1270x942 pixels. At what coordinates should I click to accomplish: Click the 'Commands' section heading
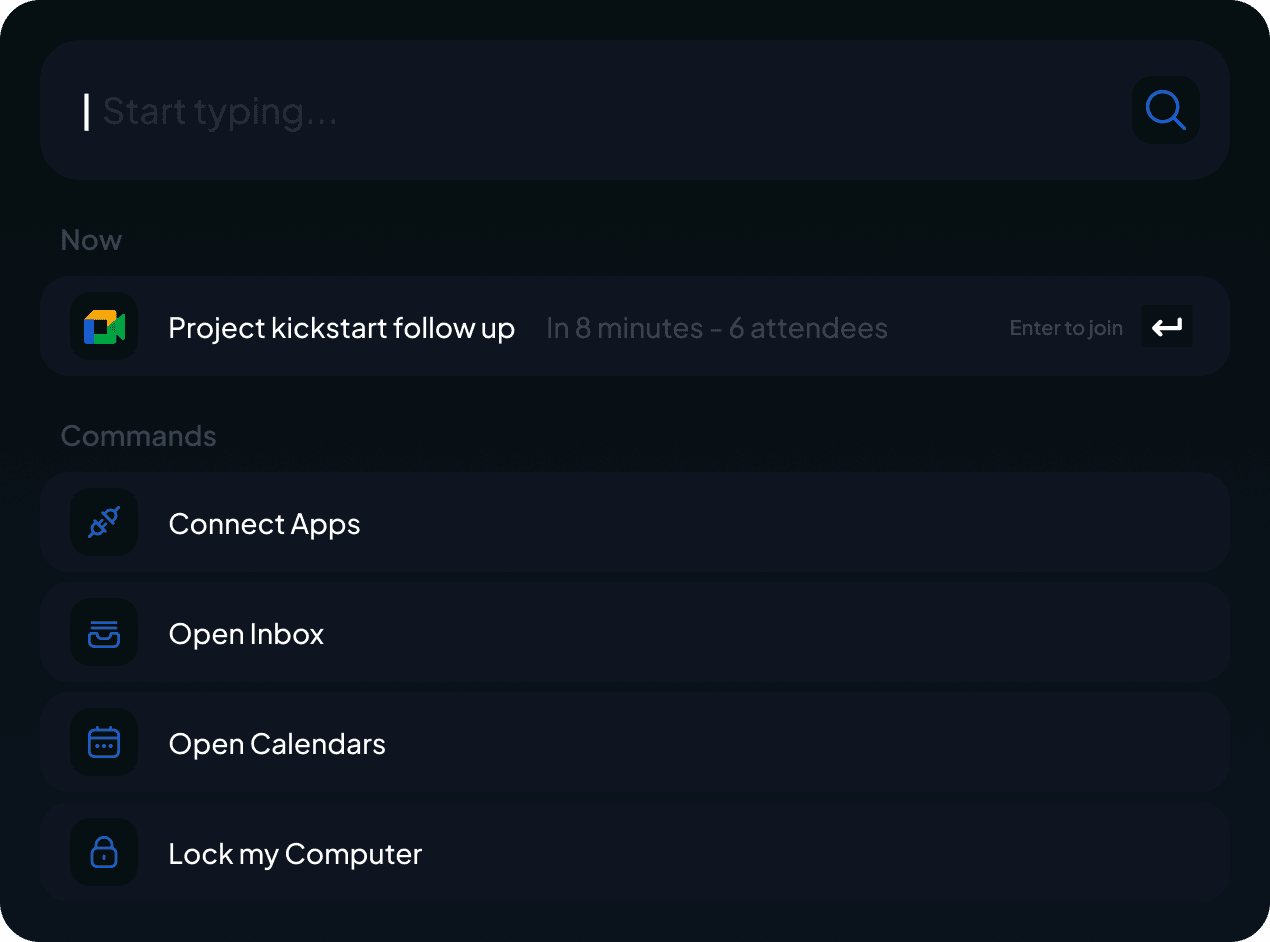point(138,436)
